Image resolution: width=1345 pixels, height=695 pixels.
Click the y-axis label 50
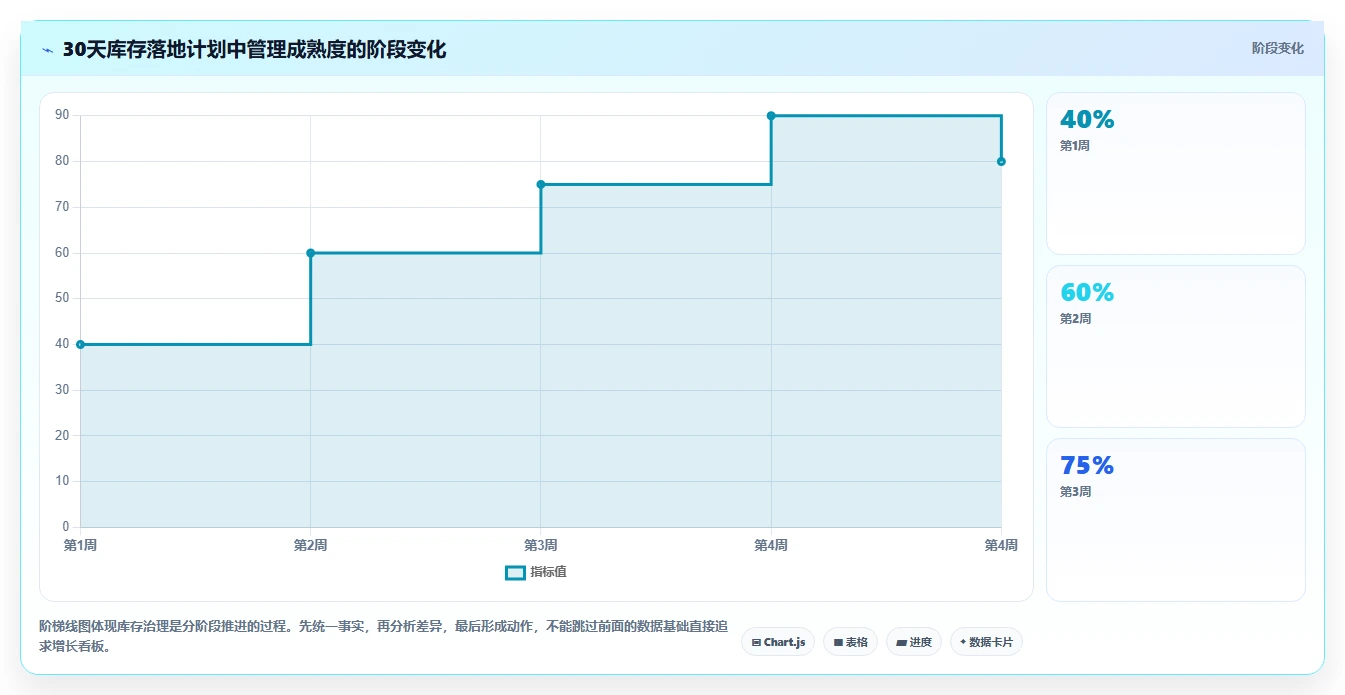62,298
